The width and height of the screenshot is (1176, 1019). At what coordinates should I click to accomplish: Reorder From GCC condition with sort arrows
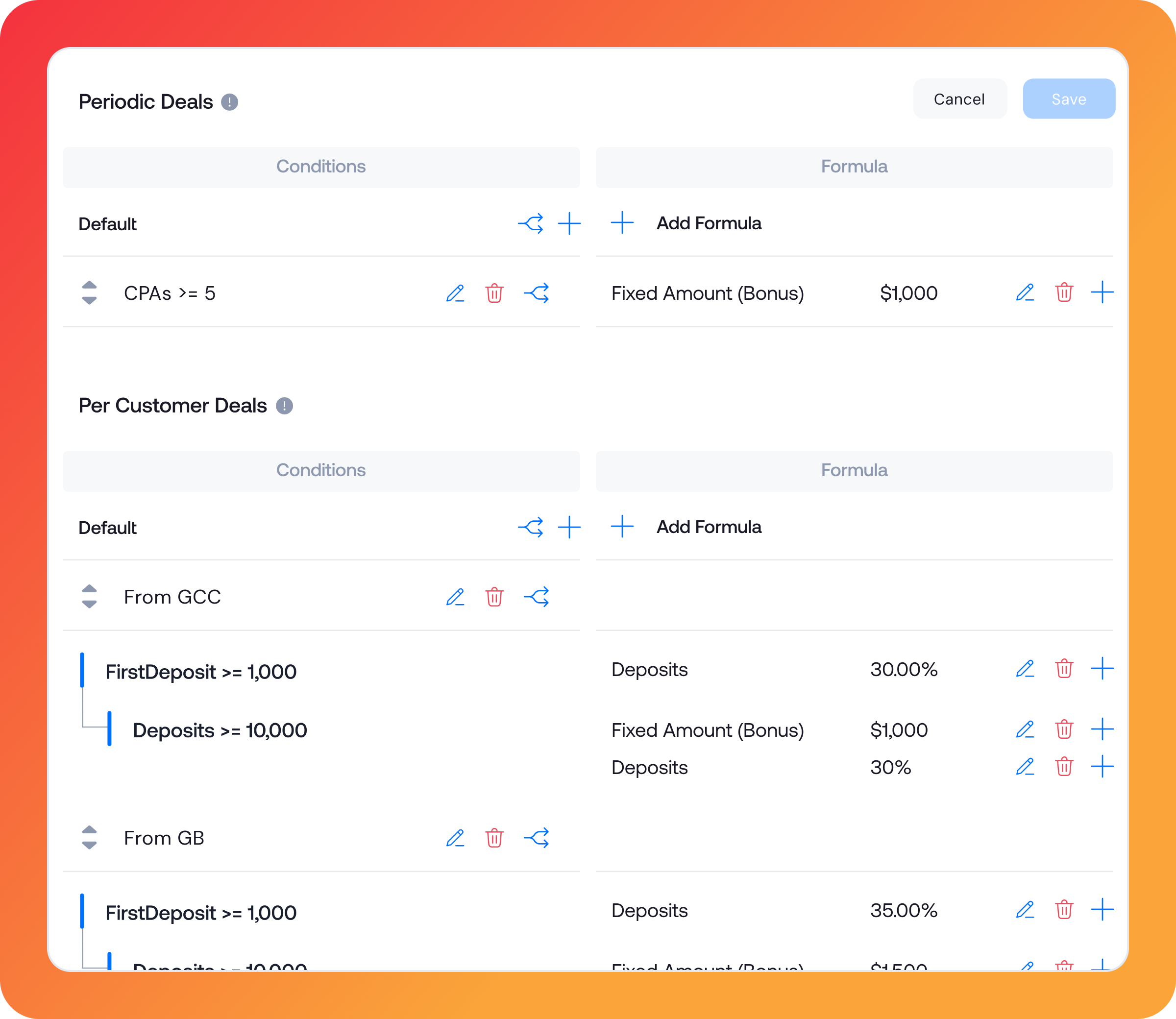click(89, 597)
